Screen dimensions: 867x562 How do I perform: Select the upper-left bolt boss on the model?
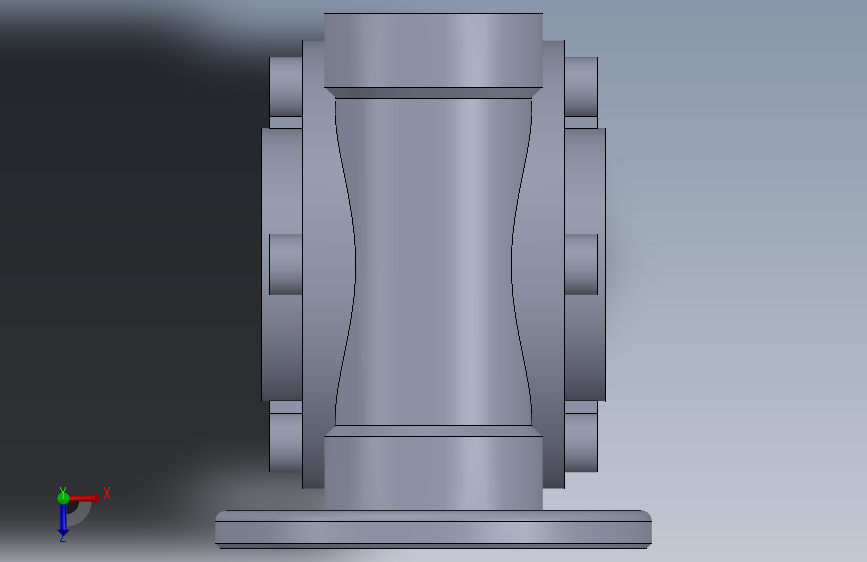click(286, 86)
